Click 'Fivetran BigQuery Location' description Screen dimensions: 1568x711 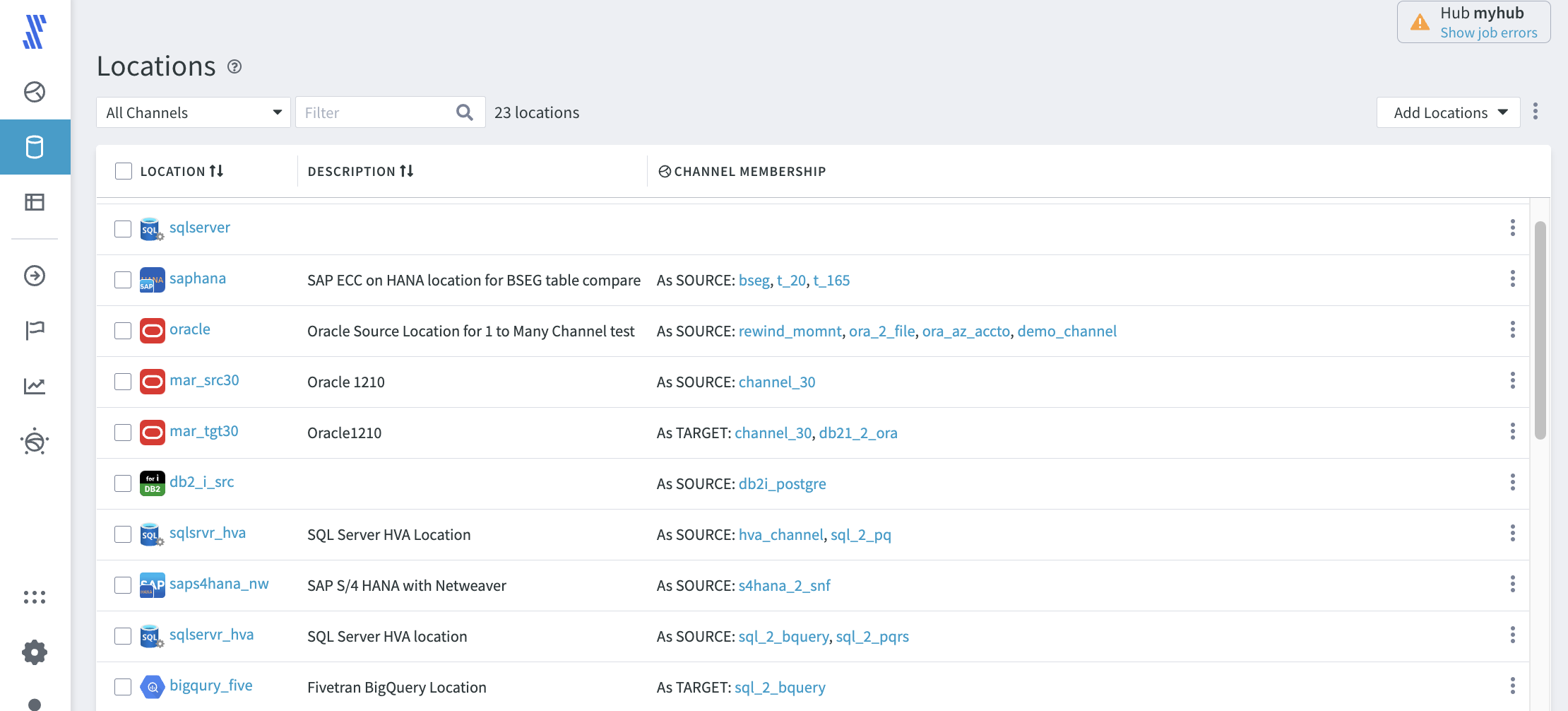pos(397,688)
